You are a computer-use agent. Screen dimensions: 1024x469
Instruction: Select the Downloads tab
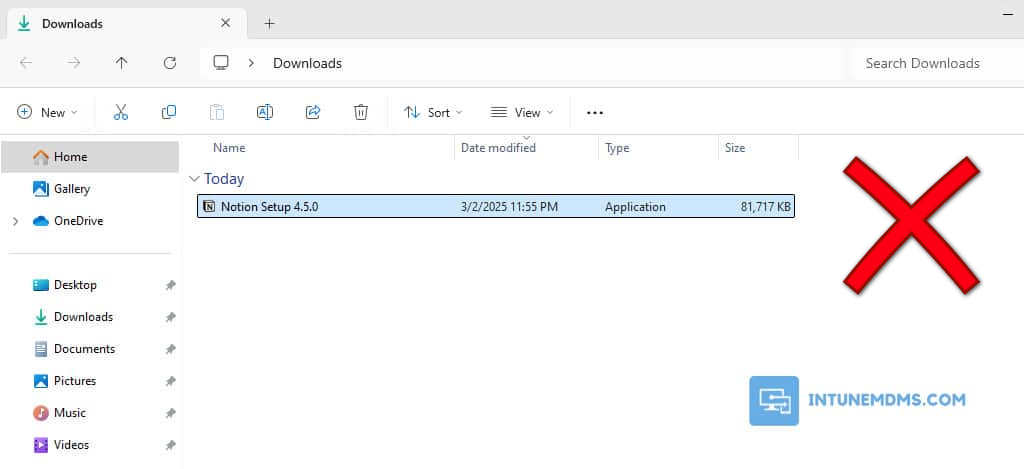127,24
